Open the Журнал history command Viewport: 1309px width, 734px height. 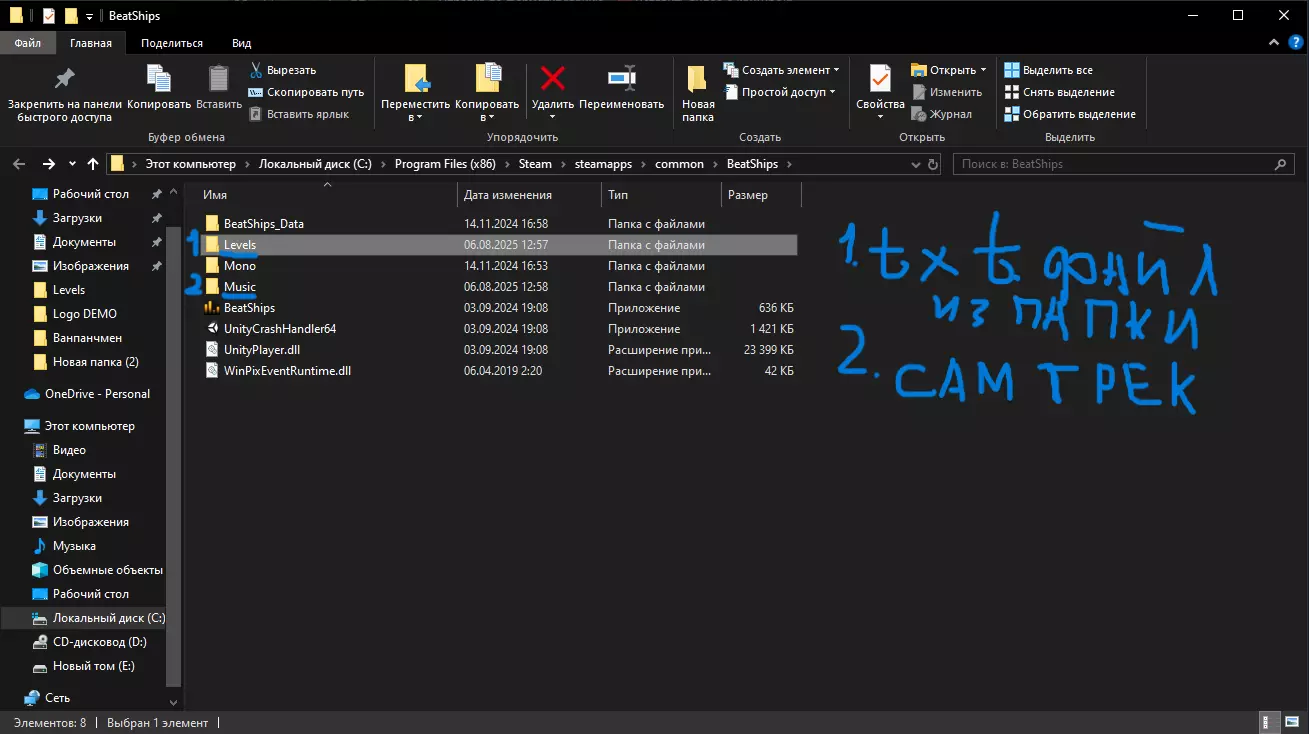[941, 114]
